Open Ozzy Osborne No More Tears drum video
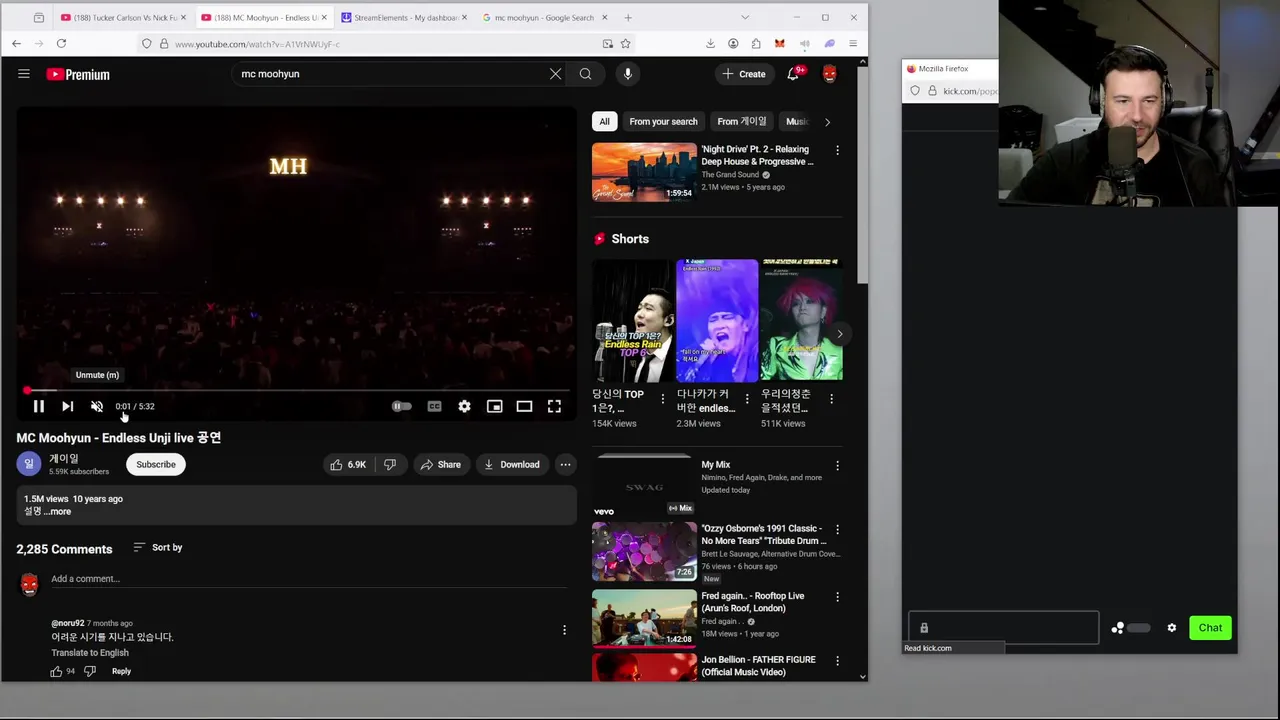 pyautogui.click(x=644, y=551)
